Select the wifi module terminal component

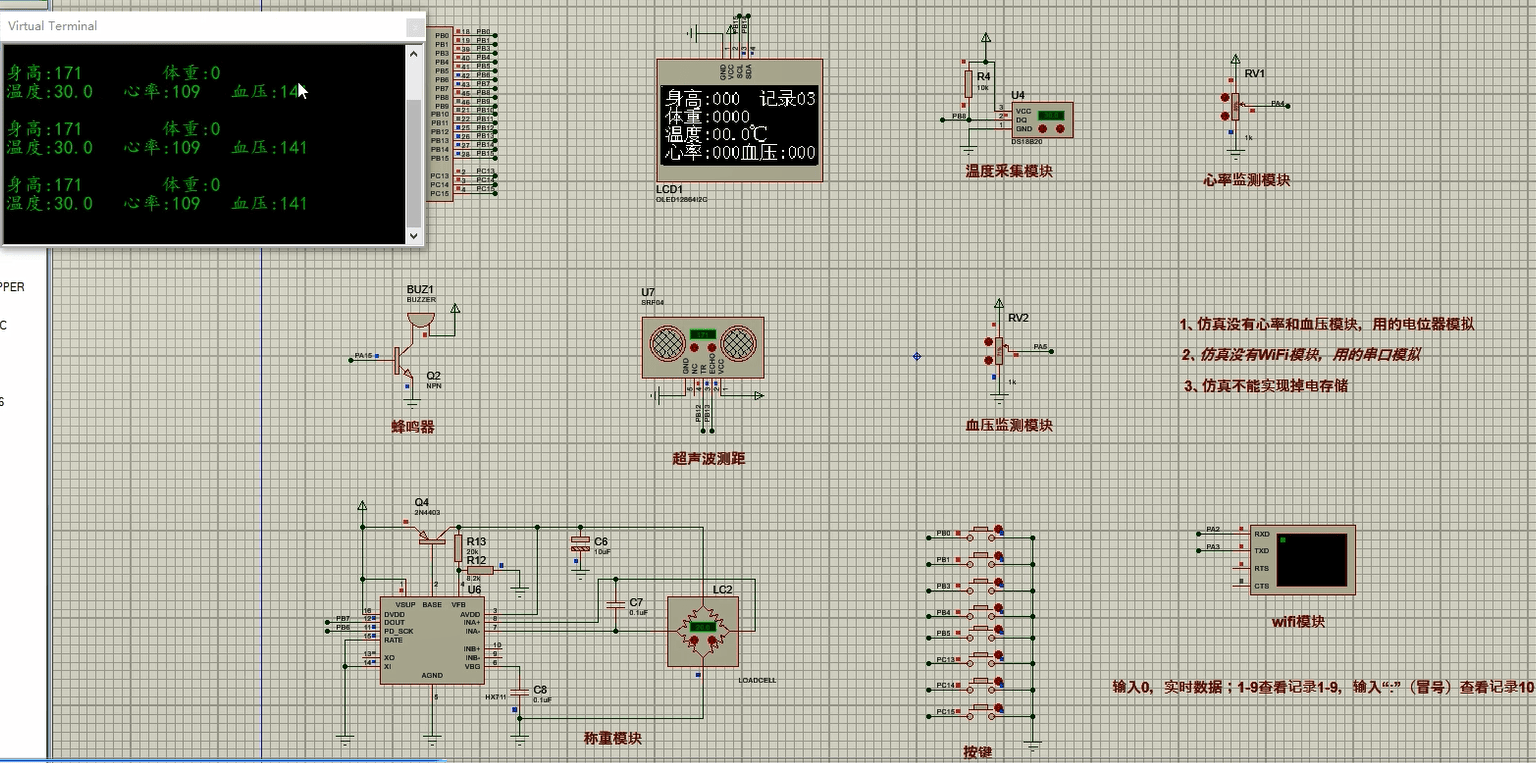pyautogui.click(x=1311, y=560)
